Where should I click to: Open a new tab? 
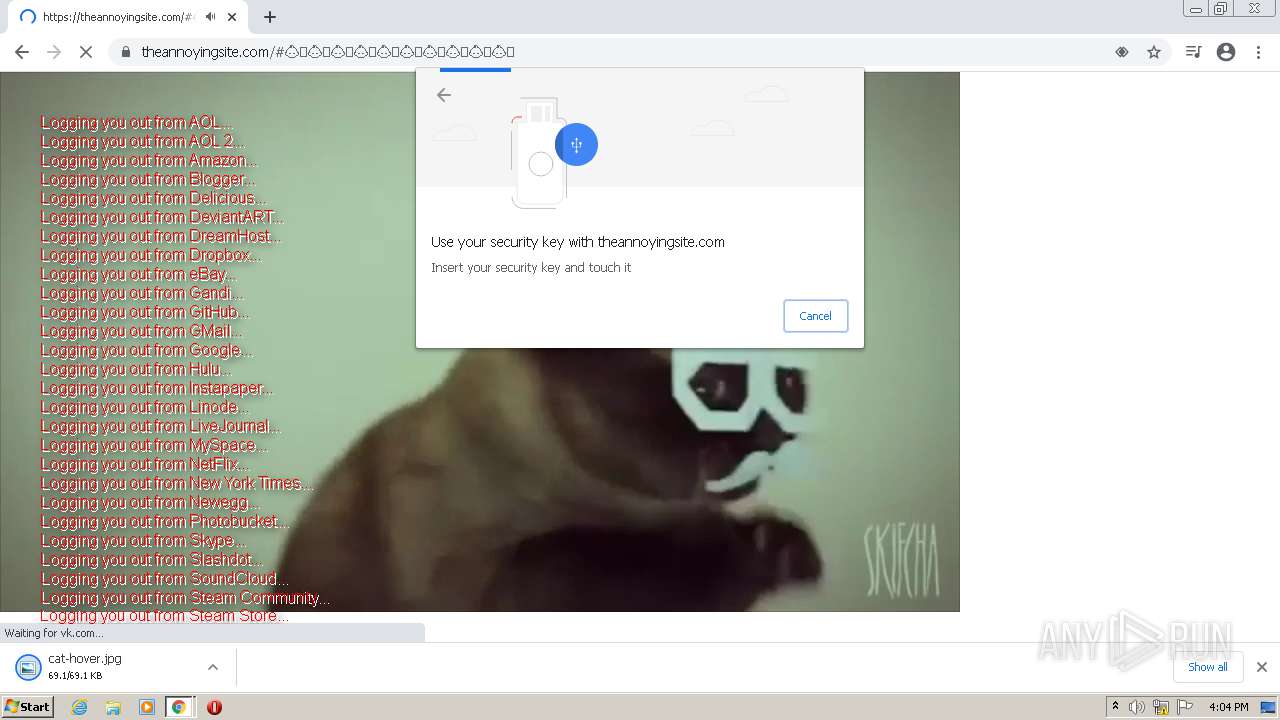(x=270, y=17)
